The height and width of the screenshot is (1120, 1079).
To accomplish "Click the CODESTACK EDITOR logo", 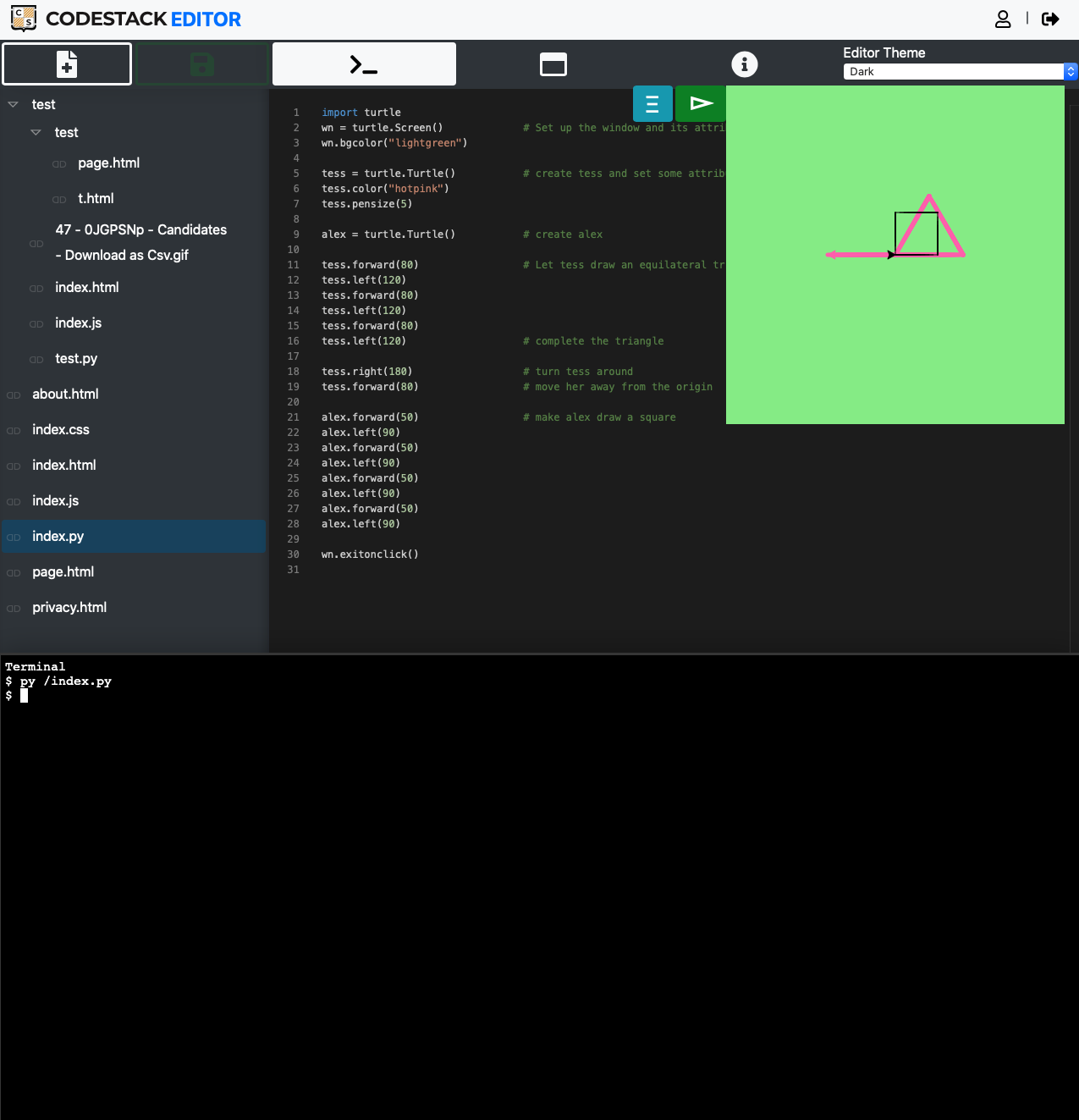I will click(x=125, y=18).
